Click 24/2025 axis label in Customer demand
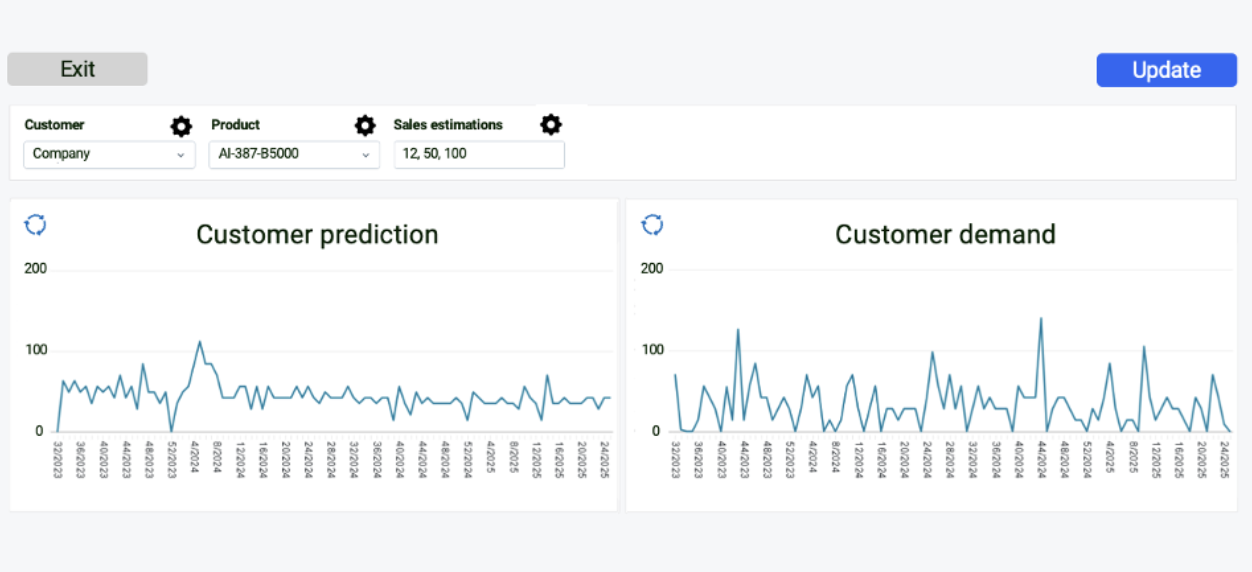The width and height of the screenshot is (1252, 572). coord(1226,460)
